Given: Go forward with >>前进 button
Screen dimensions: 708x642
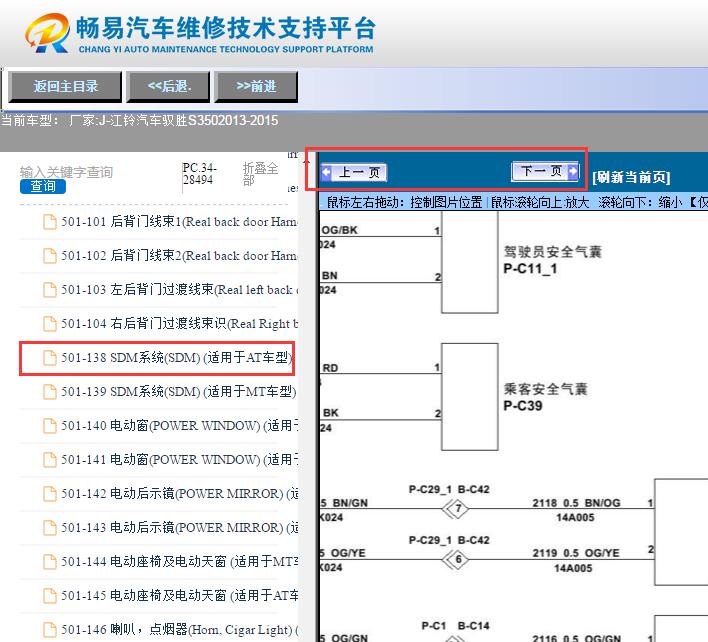Looking at the screenshot, I should click(256, 86).
